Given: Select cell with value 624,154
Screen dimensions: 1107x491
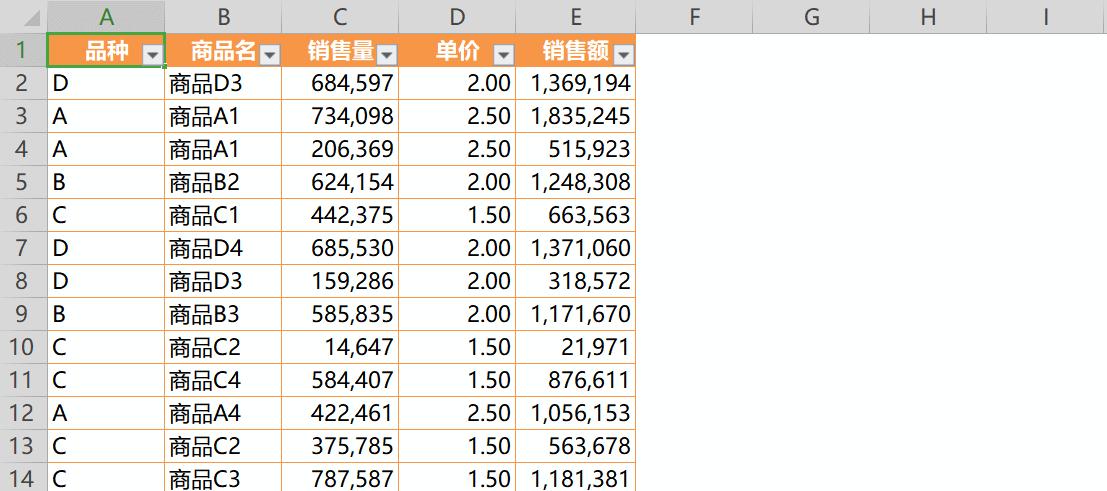Looking at the screenshot, I should [x=340, y=182].
